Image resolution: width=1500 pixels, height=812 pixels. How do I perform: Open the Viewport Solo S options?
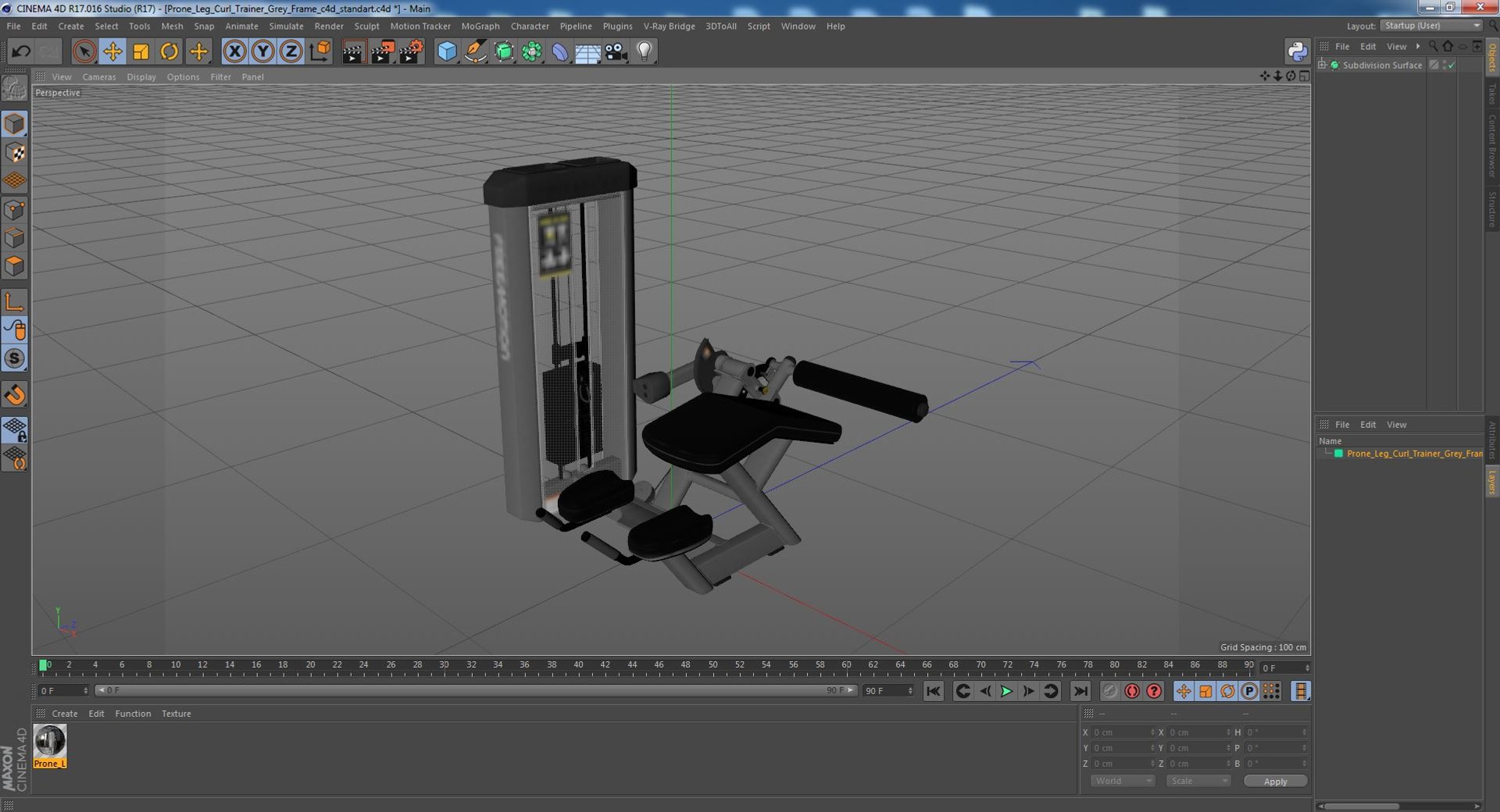(x=14, y=358)
